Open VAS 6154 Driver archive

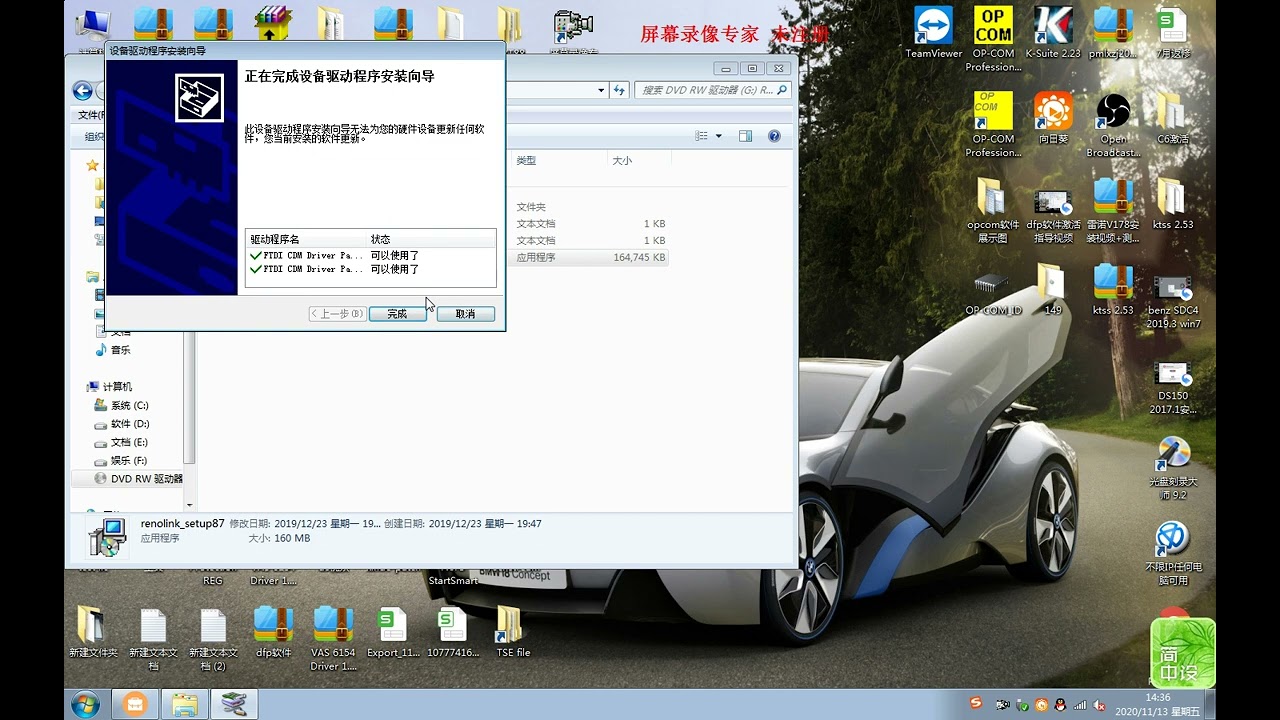coord(333,640)
